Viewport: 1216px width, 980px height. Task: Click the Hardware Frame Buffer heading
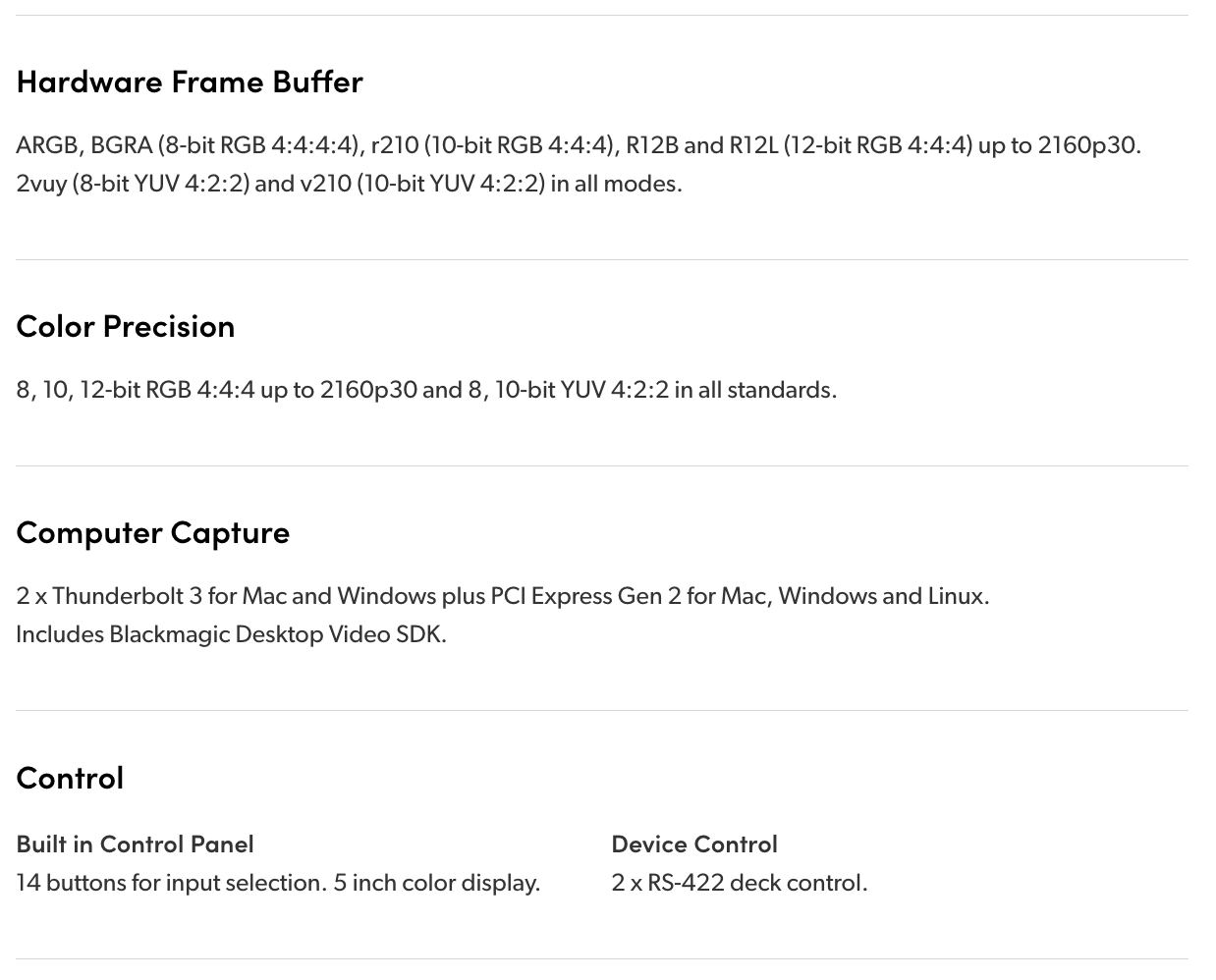pos(190,82)
